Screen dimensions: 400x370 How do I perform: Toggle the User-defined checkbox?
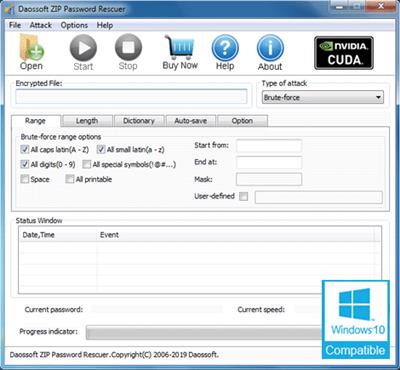pyautogui.click(x=244, y=196)
